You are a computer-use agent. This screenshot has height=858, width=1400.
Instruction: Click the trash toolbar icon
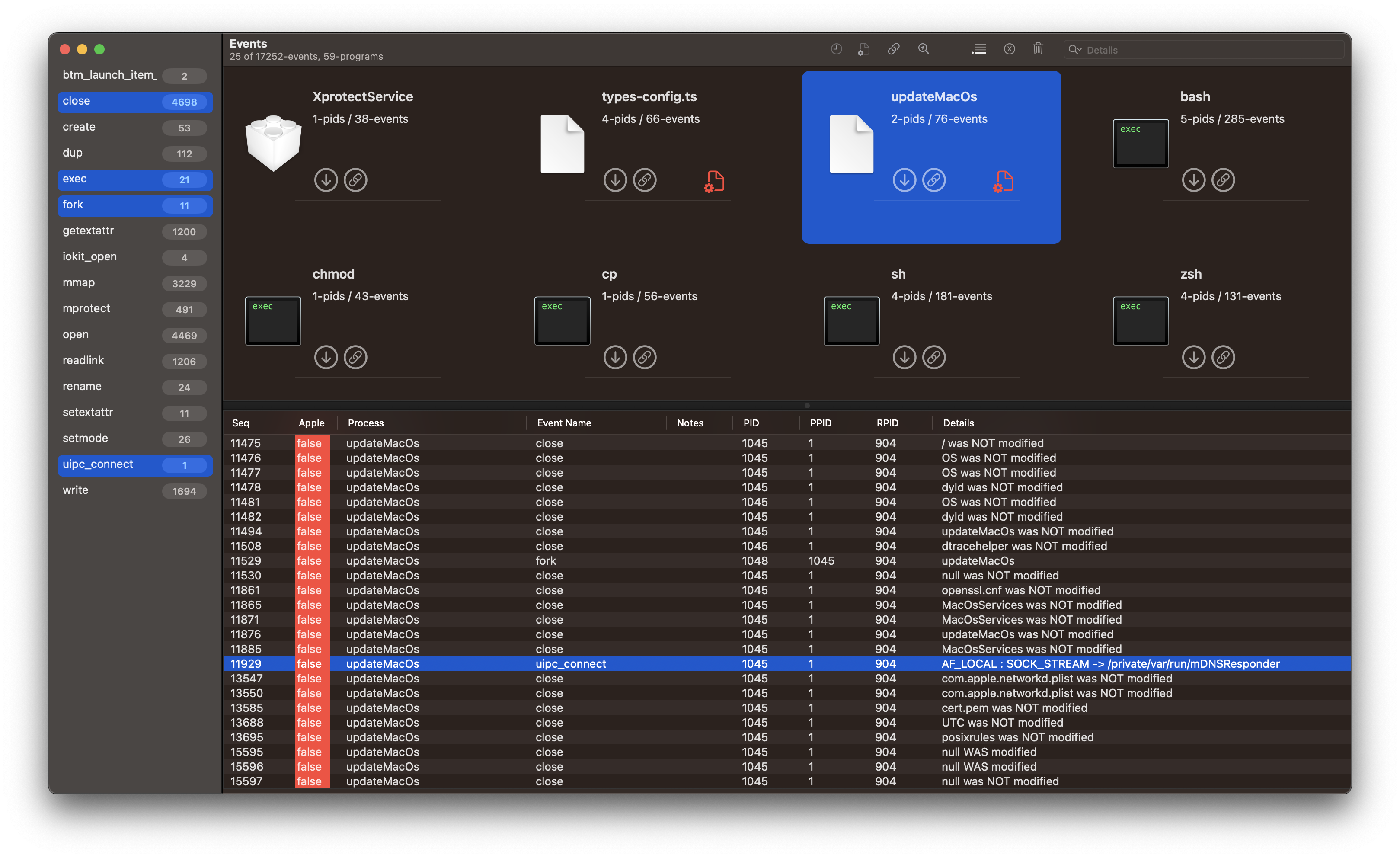pyautogui.click(x=1038, y=49)
